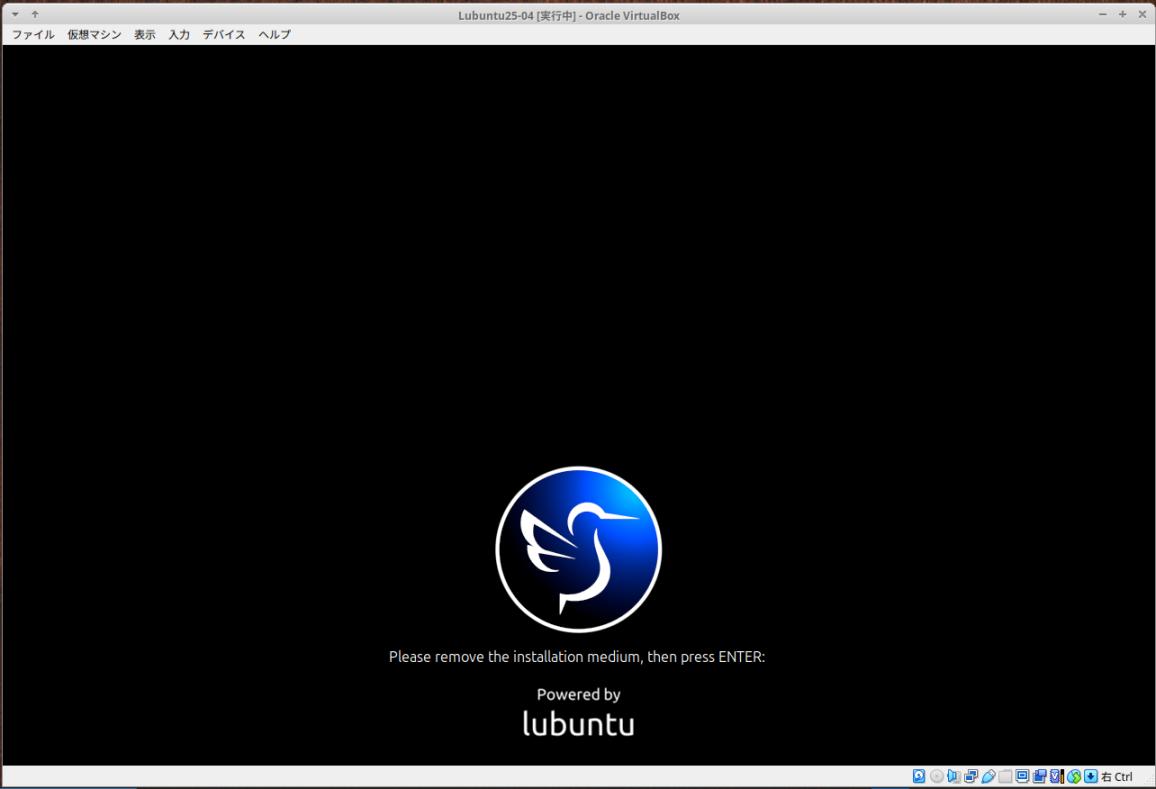Open the 仮想マシン menu
Viewport: 1156px width, 789px height.
pyautogui.click(x=94, y=35)
